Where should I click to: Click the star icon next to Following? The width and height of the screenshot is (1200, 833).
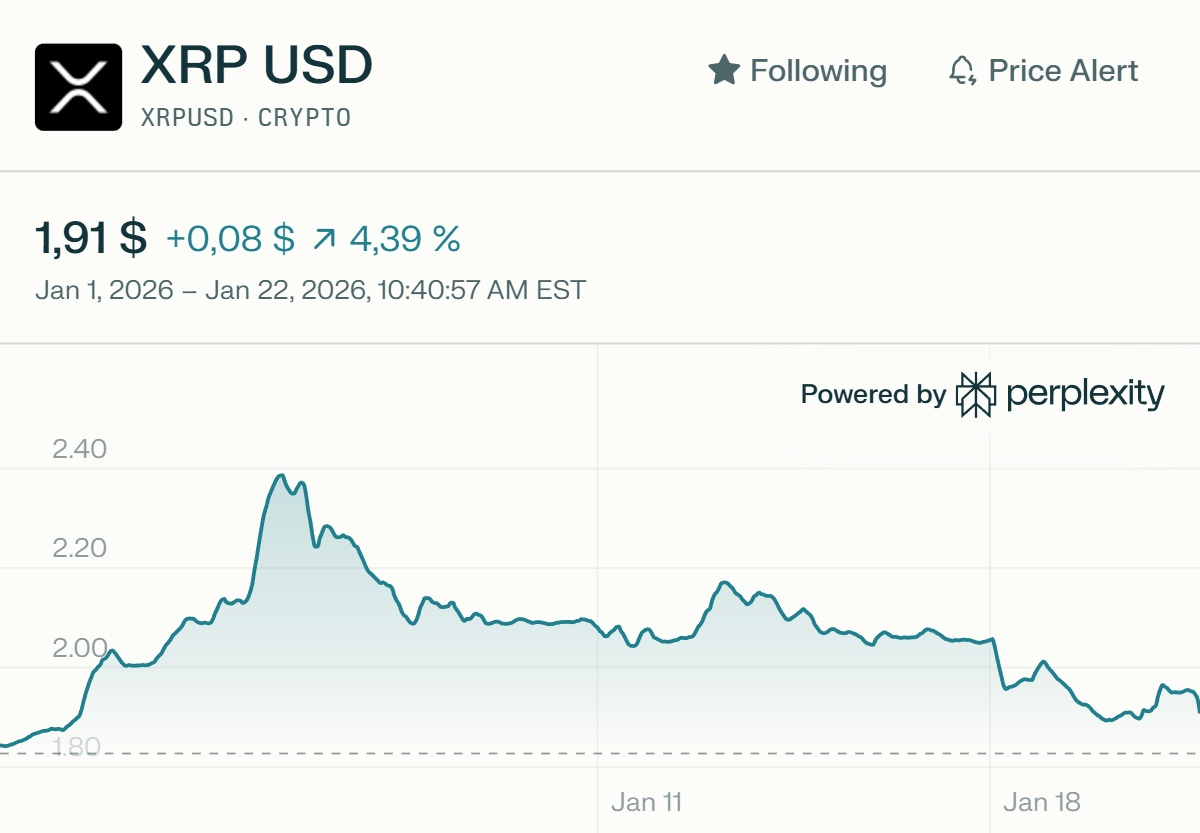tap(723, 70)
